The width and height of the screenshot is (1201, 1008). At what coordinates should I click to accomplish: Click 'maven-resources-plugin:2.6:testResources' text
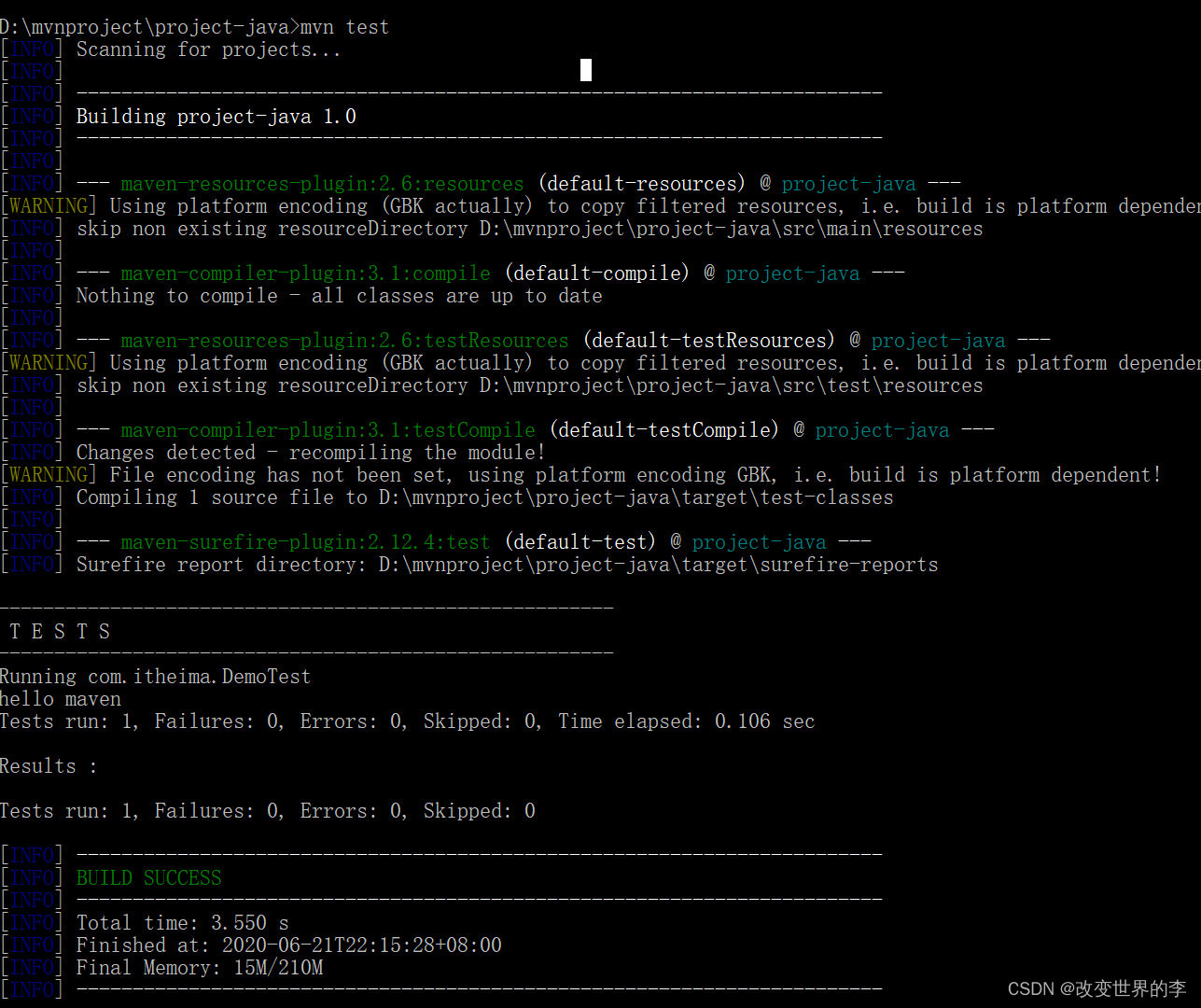pos(345,341)
